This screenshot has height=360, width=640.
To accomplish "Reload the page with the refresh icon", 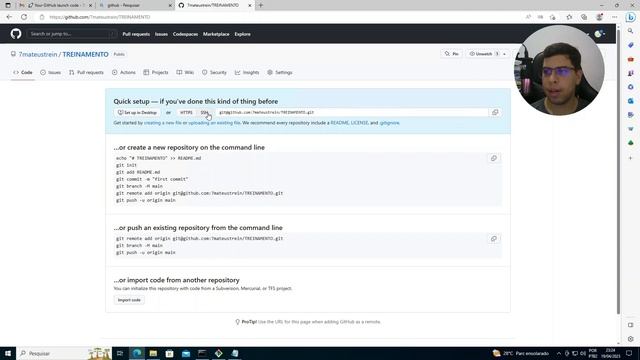I will [24, 17].
